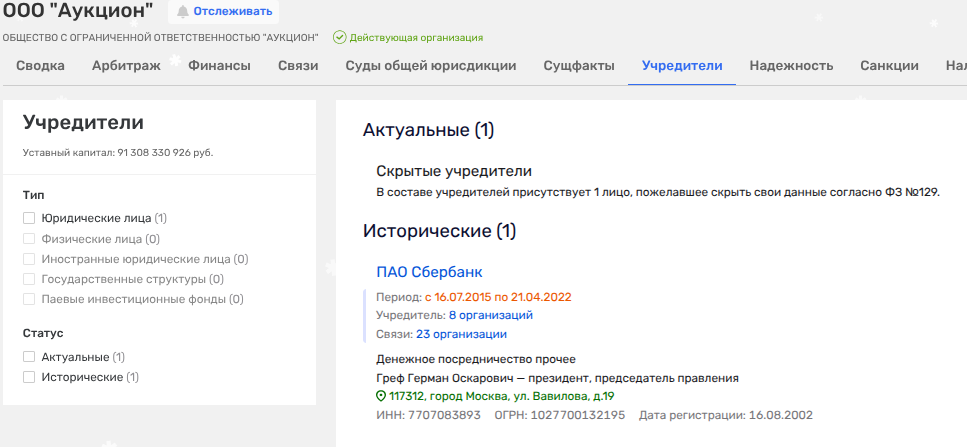The width and height of the screenshot is (967, 447).
Task: Select the Государственные структуры checkbox
Action: coord(29,279)
